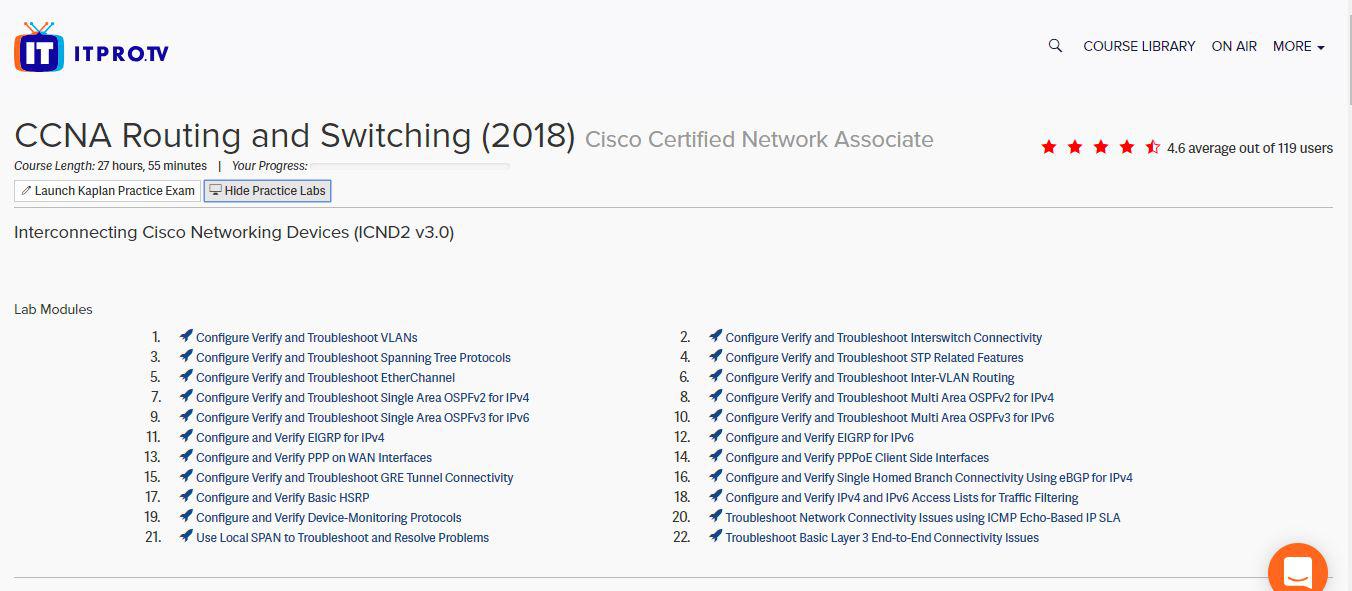Toggle Hide Practice Labs button
The image size is (1352, 591).
pyautogui.click(x=267, y=190)
